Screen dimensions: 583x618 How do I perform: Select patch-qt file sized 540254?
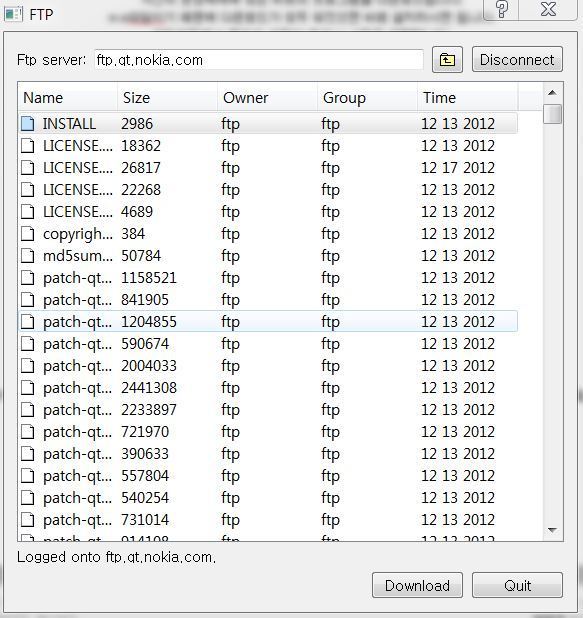[268, 498]
